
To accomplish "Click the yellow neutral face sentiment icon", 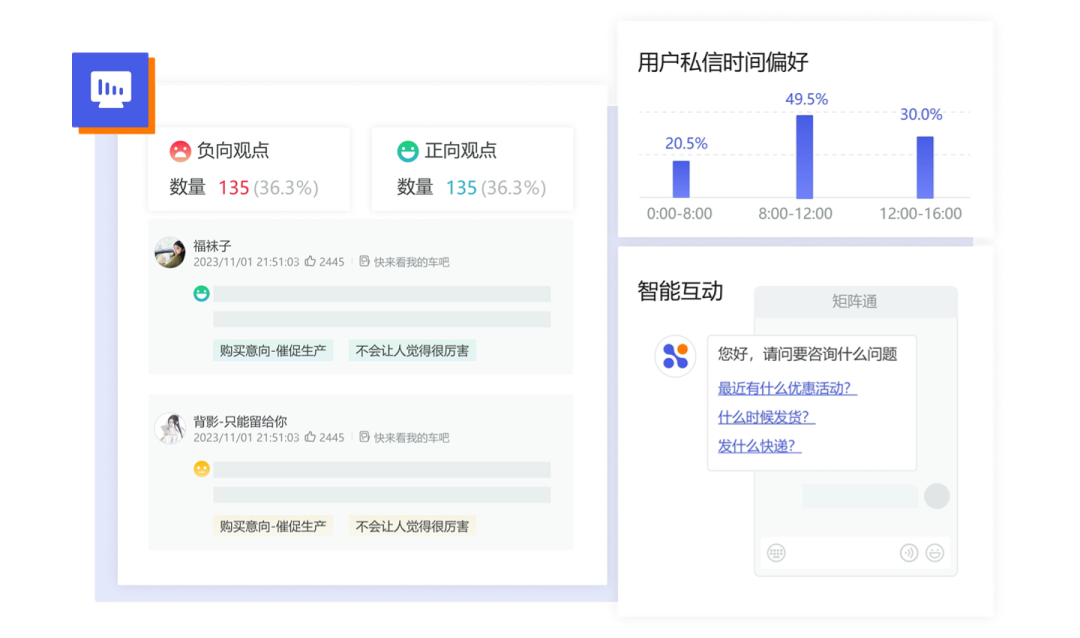I will pyautogui.click(x=201, y=469).
